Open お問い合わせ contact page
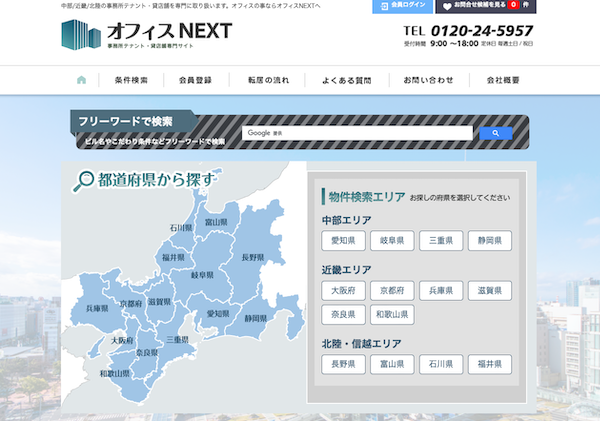The image size is (600, 421). [x=428, y=80]
